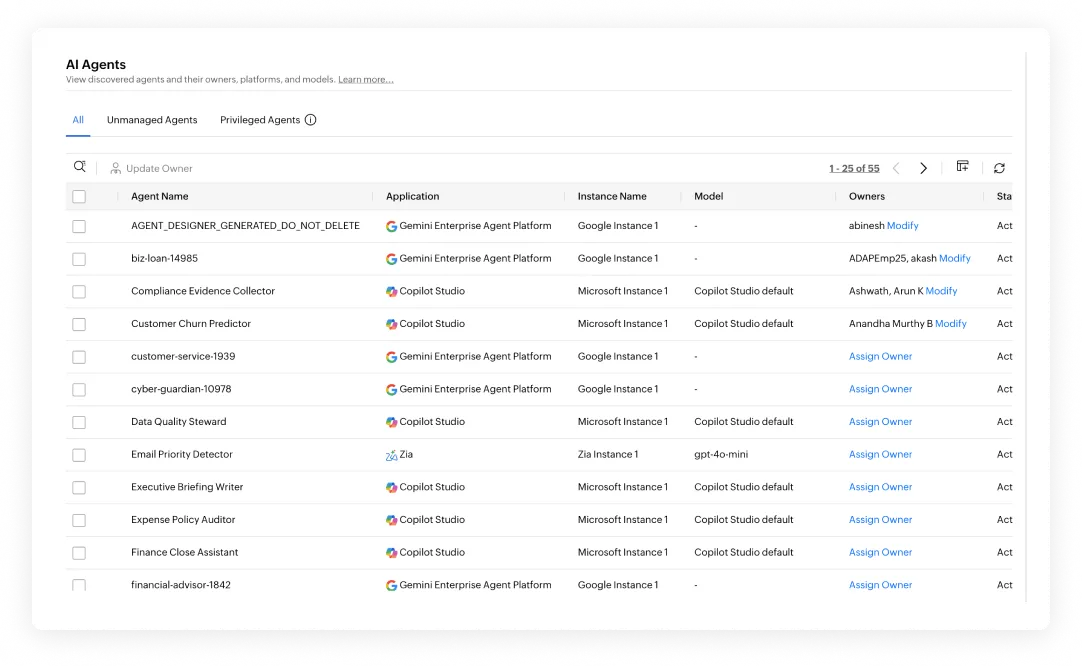Click Gemini icon in cyber-guardian-10978 row
1082x666 pixels.
click(x=391, y=389)
